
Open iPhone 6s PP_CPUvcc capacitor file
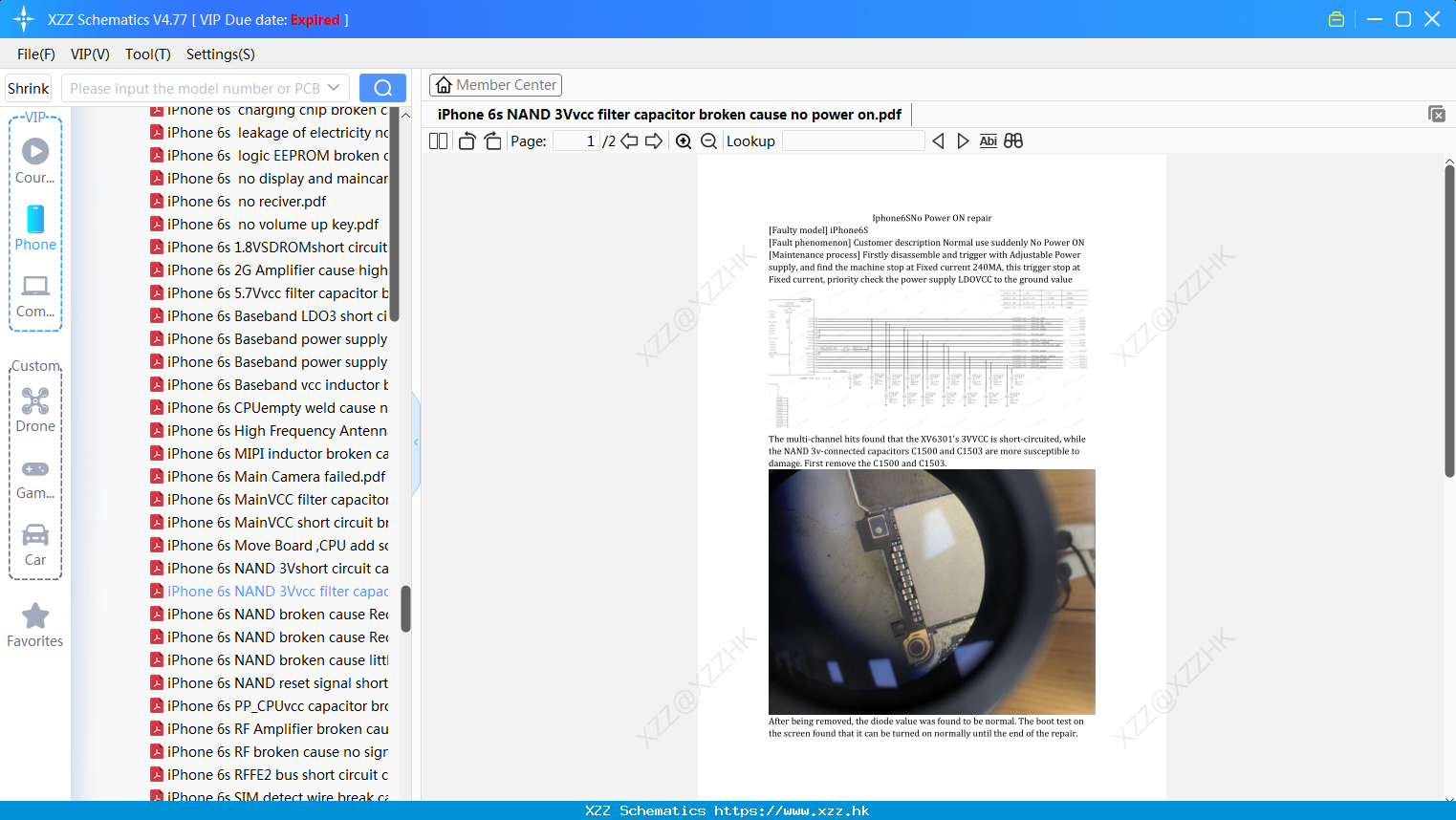[270, 706]
